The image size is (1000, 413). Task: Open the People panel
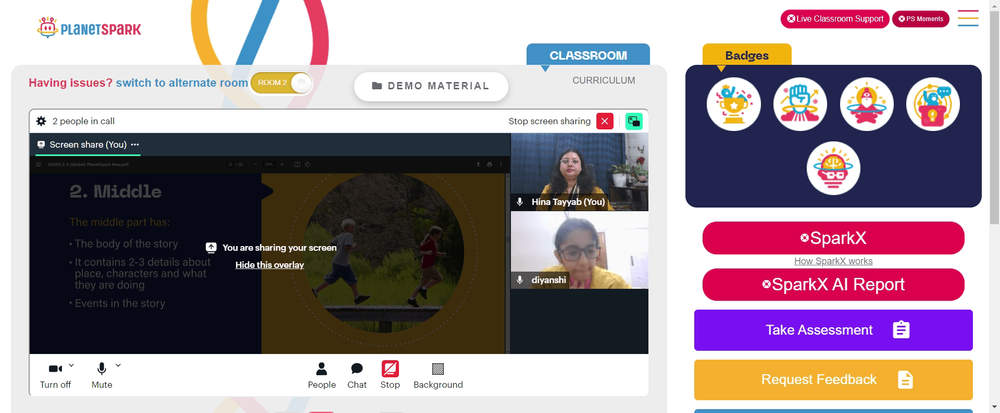[321, 375]
